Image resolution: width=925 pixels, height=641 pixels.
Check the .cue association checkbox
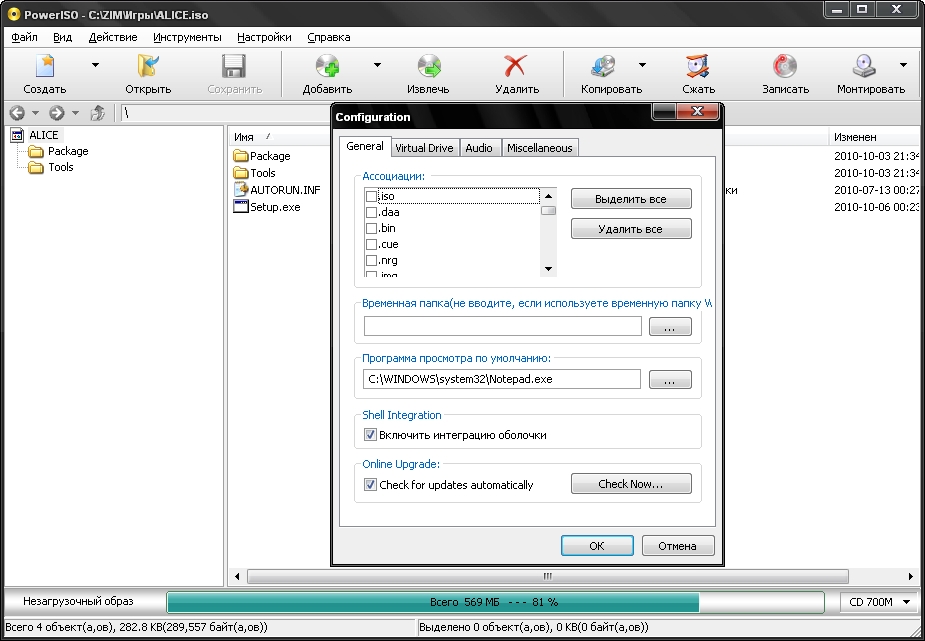click(x=372, y=244)
